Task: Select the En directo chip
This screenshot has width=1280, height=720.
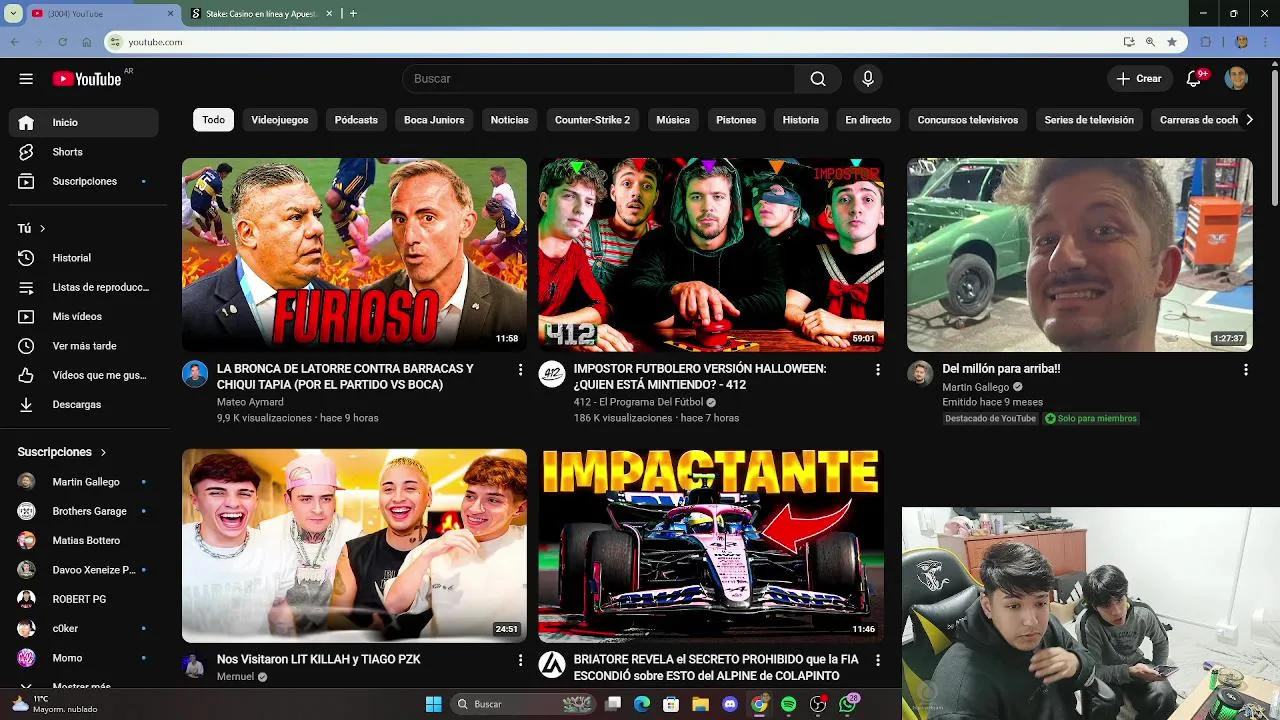Action: click(x=868, y=120)
